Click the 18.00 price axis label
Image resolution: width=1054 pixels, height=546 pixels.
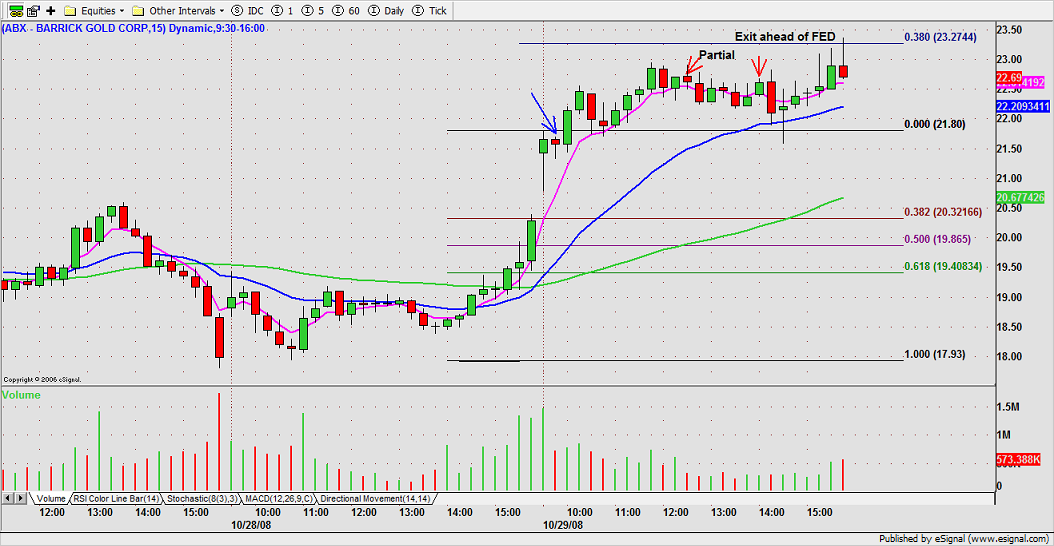tap(1010, 357)
